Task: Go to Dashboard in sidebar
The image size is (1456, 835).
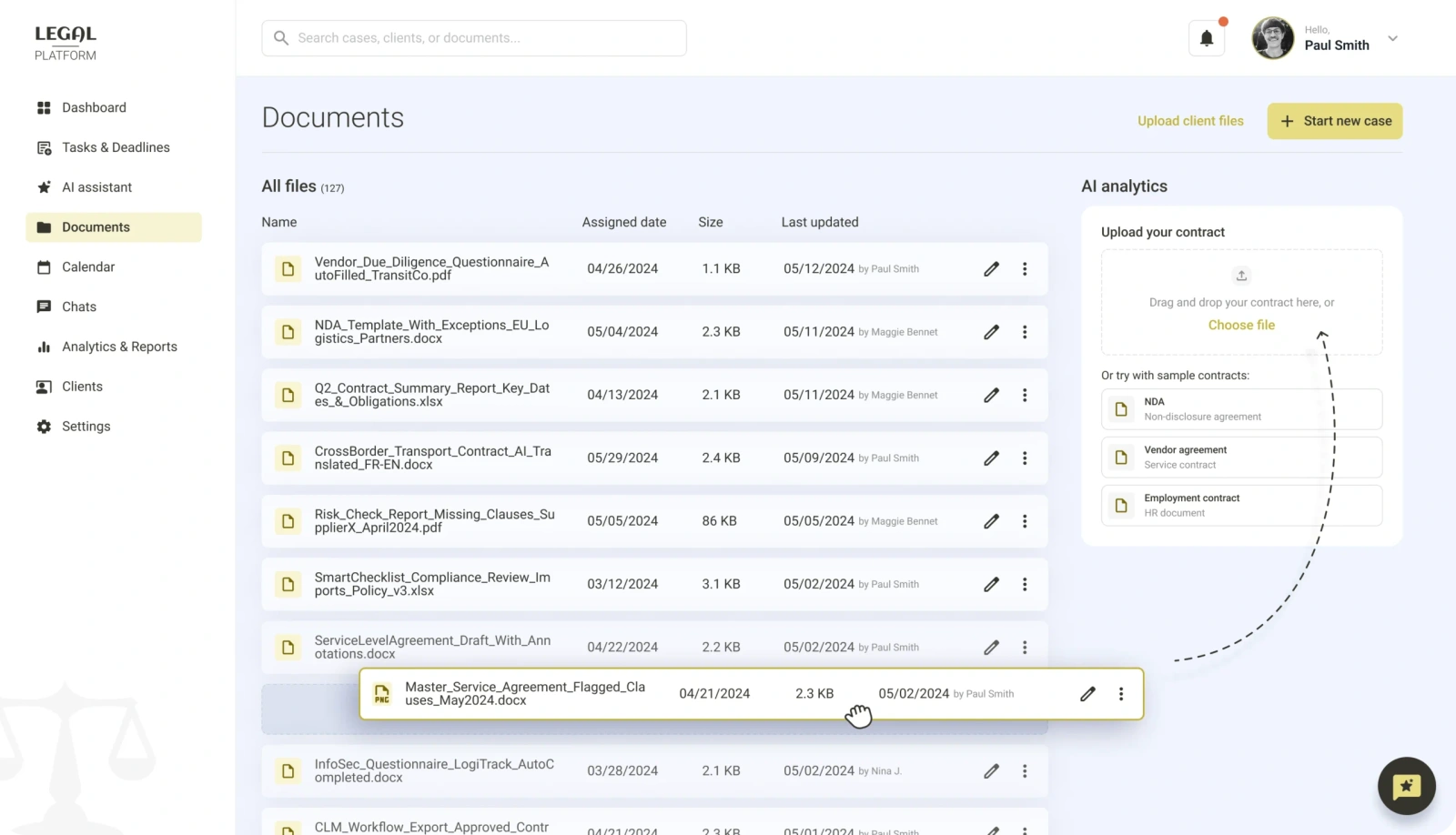Action: [94, 107]
